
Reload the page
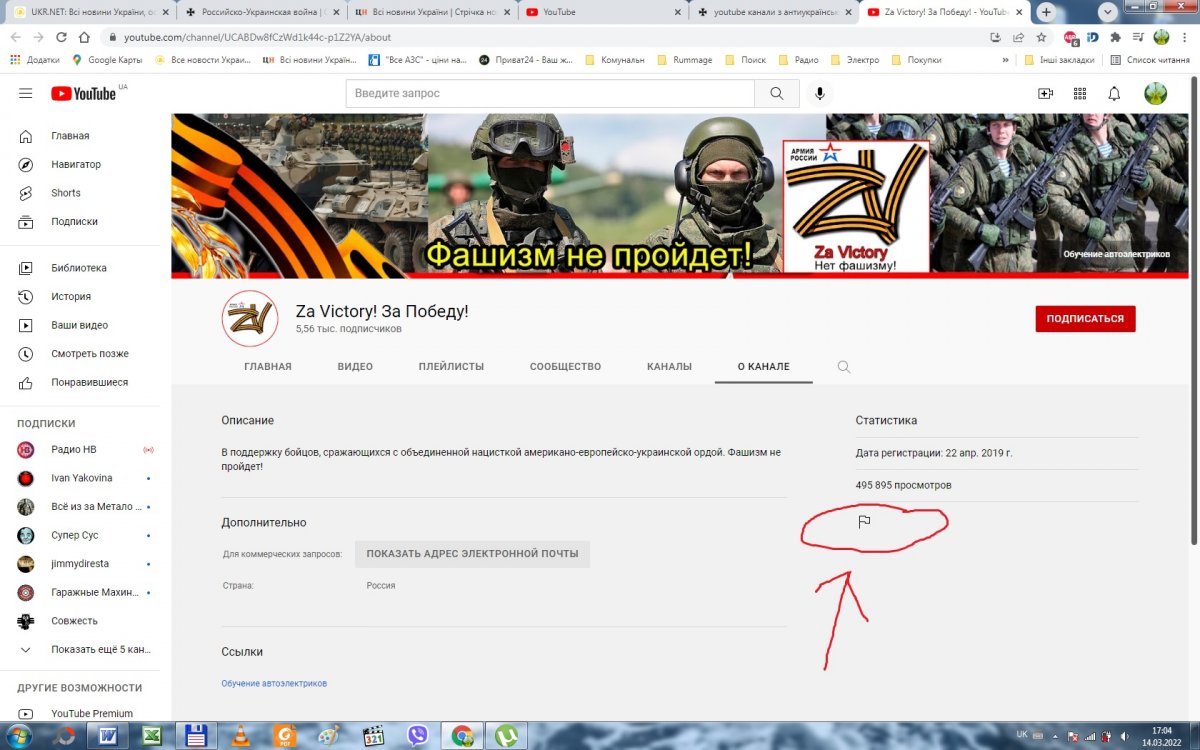(x=61, y=37)
